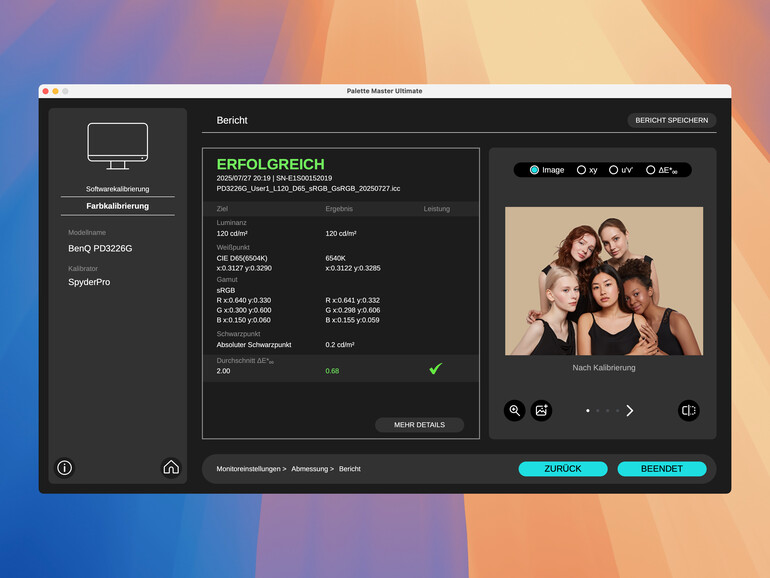Select the ΔE*00 radio button

point(650,170)
